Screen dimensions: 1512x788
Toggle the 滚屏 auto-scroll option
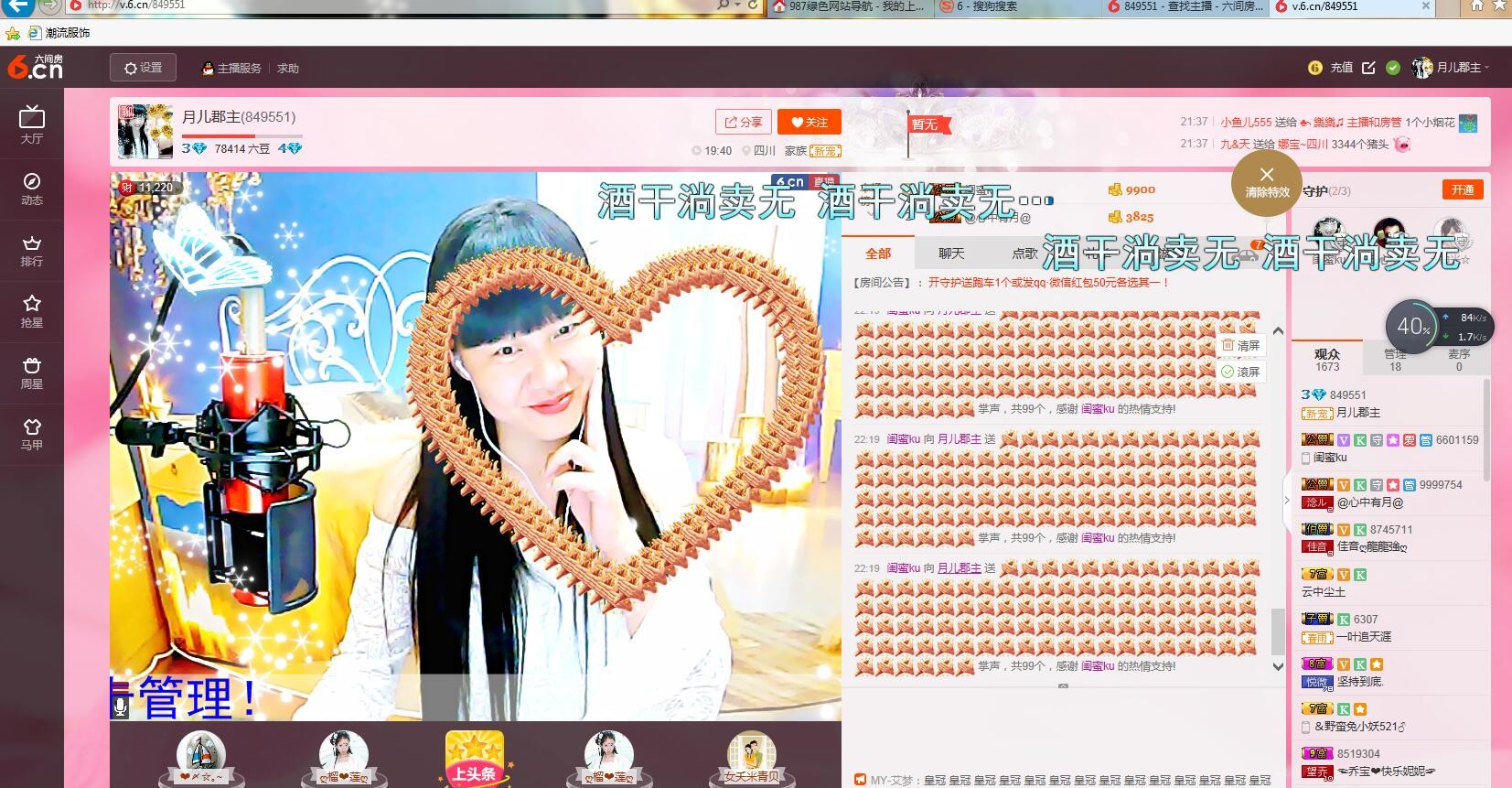tap(1241, 372)
